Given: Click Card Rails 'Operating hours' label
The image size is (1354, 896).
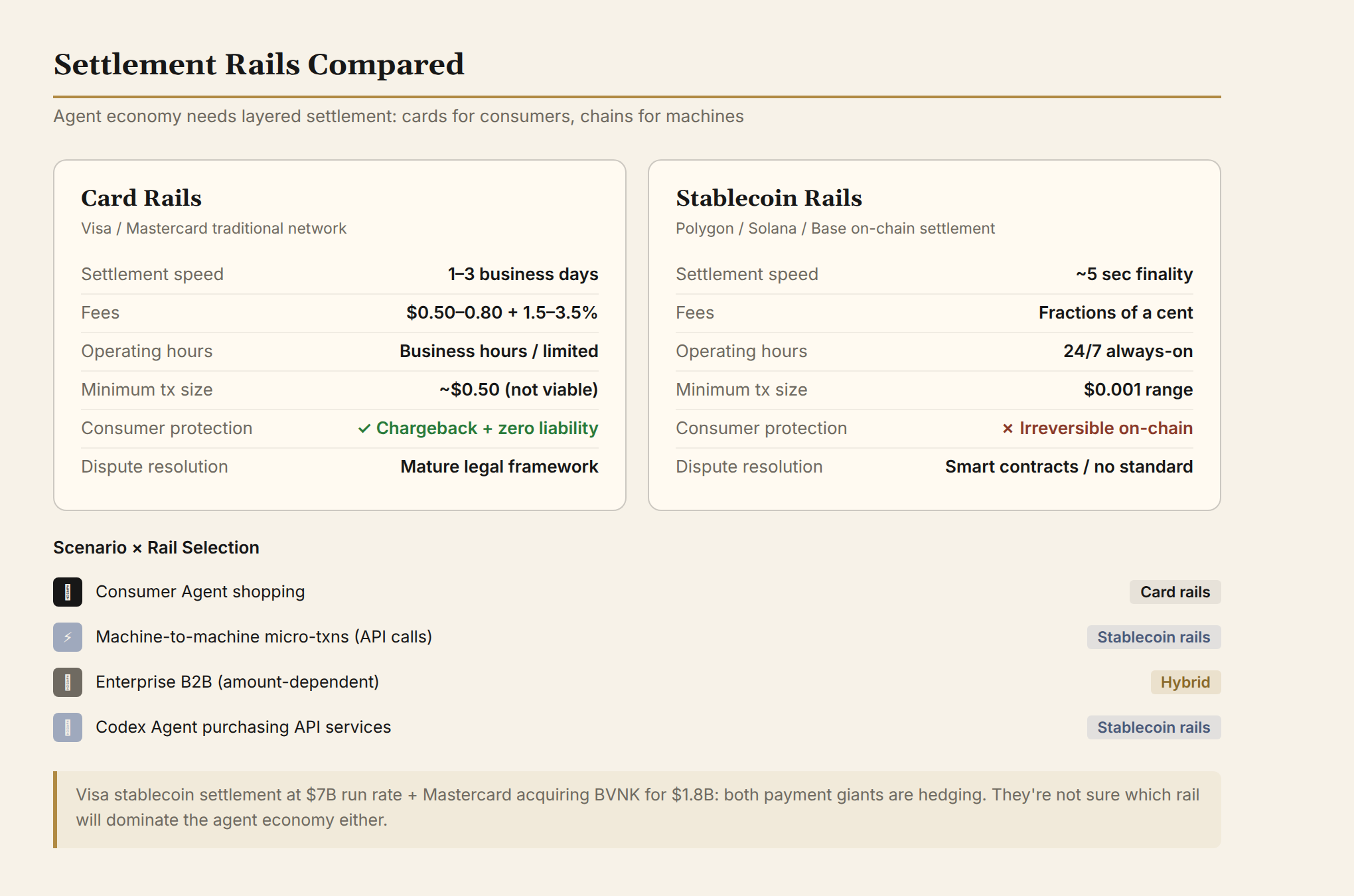Looking at the screenshot, I should [147, 351].
